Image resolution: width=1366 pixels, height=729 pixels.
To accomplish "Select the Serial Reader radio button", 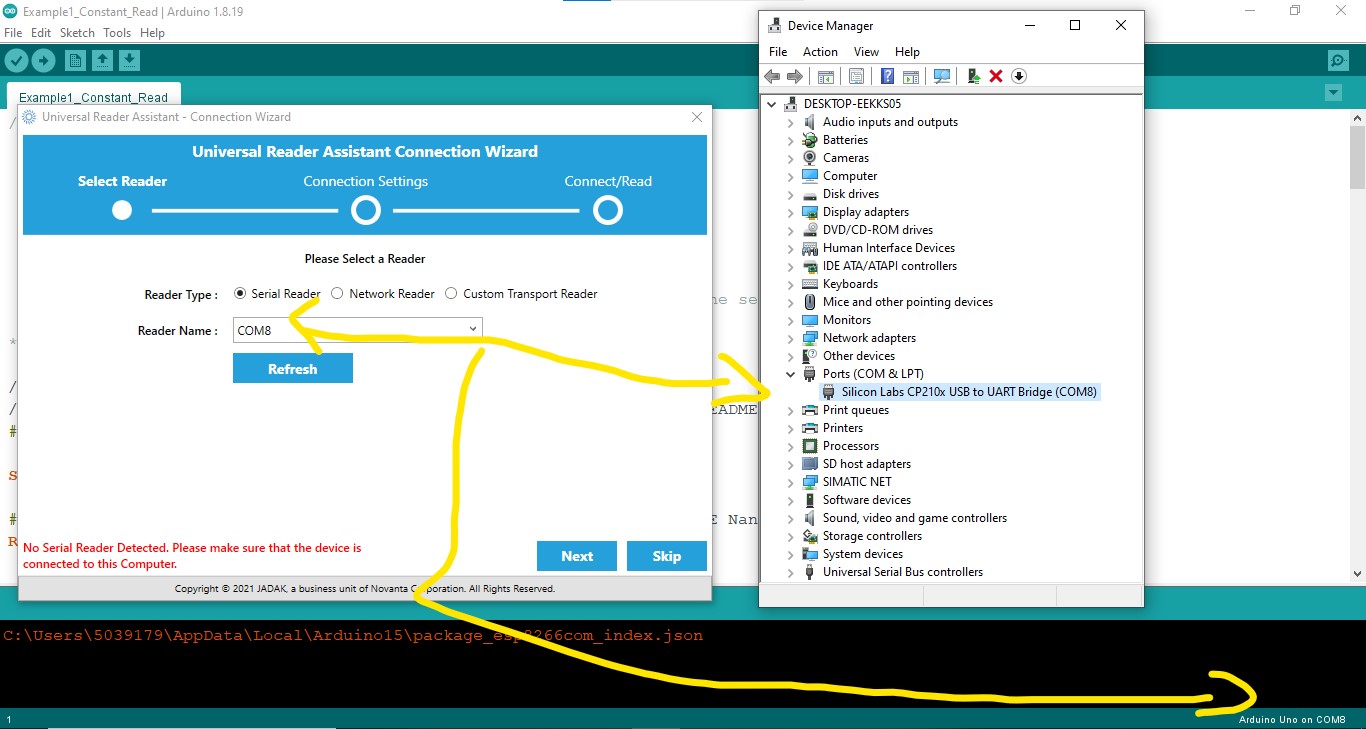I will point(240,294).
